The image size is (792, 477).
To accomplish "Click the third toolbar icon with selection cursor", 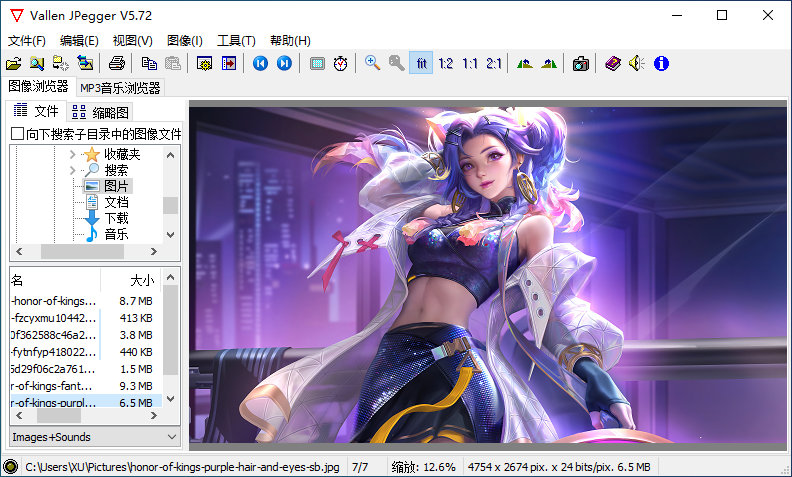I will [61, 64].
